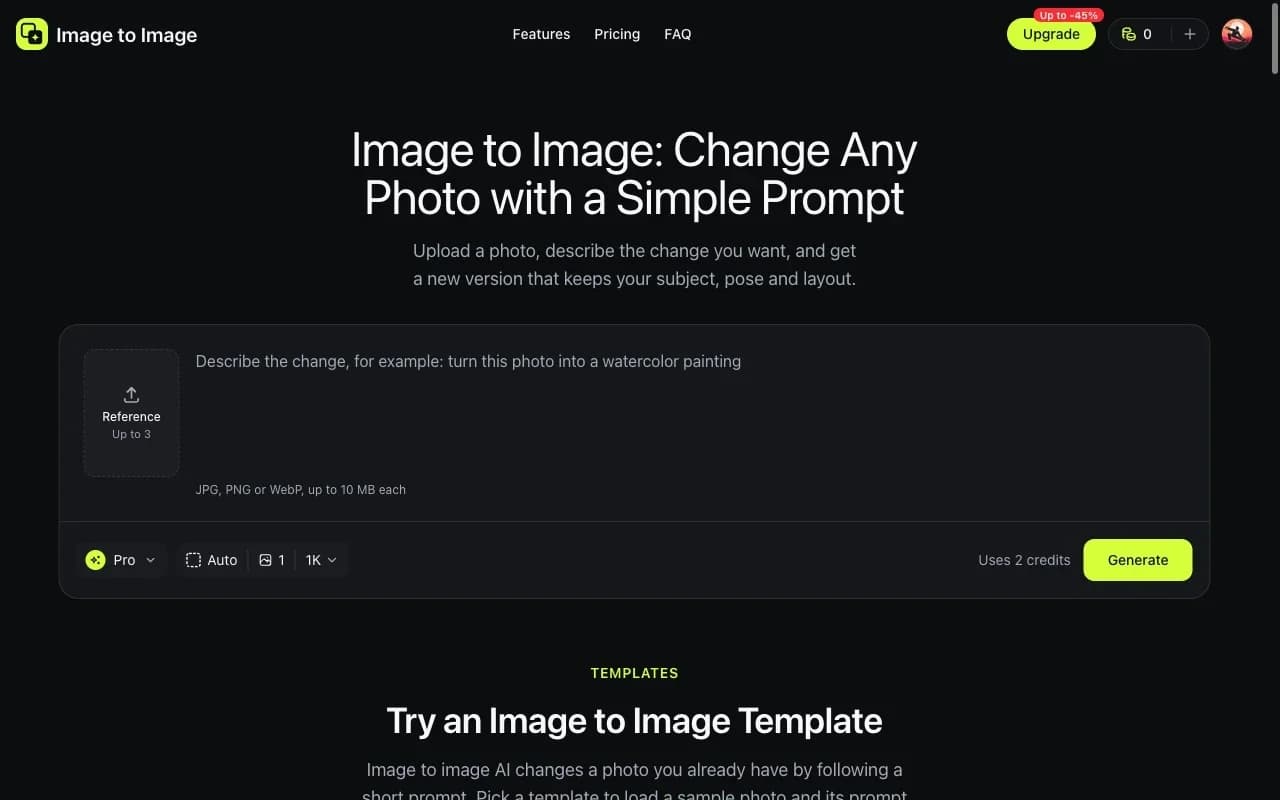Click the Image to Image logo icon

pyautogui.click(x=32, y=34)
